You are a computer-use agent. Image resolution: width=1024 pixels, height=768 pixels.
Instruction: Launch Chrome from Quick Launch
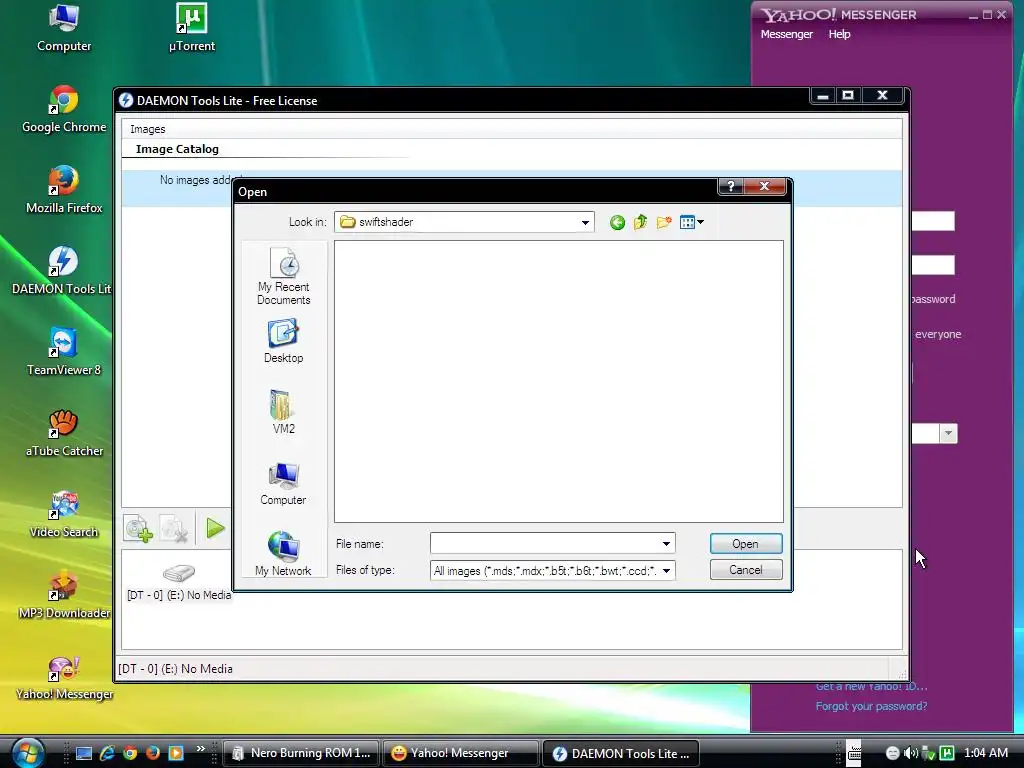click(x=130, y=753)
